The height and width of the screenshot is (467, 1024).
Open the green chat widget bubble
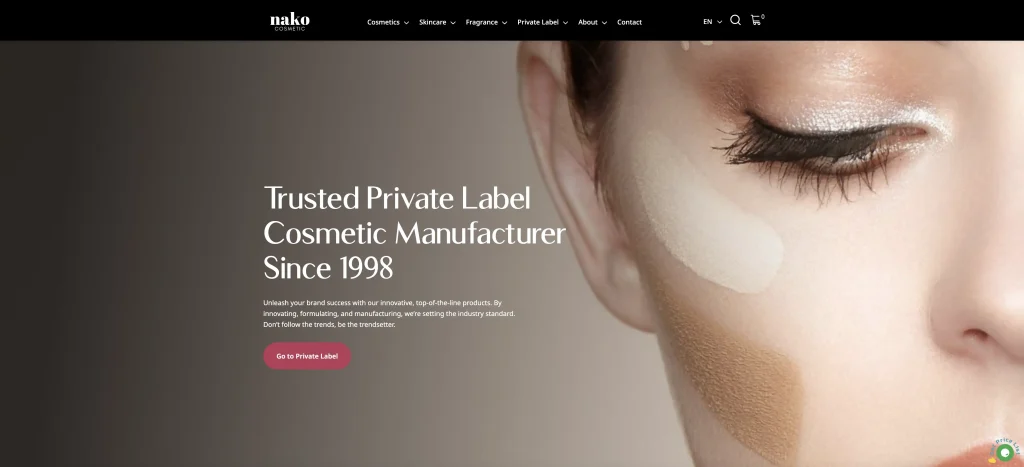pyautogui.click(x=1005, y=453)
